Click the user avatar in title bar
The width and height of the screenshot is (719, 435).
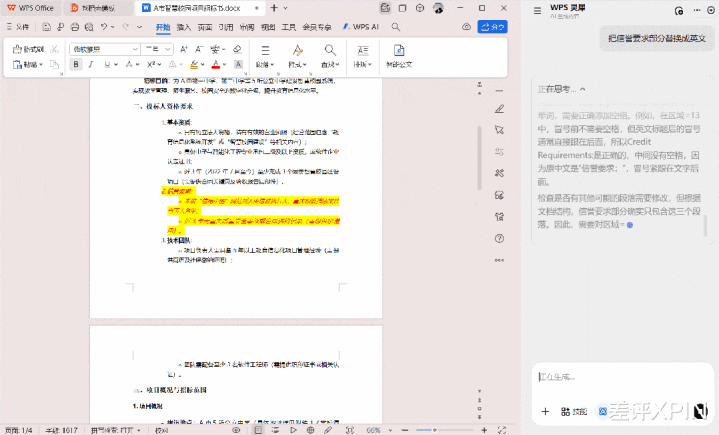(438, 8)
